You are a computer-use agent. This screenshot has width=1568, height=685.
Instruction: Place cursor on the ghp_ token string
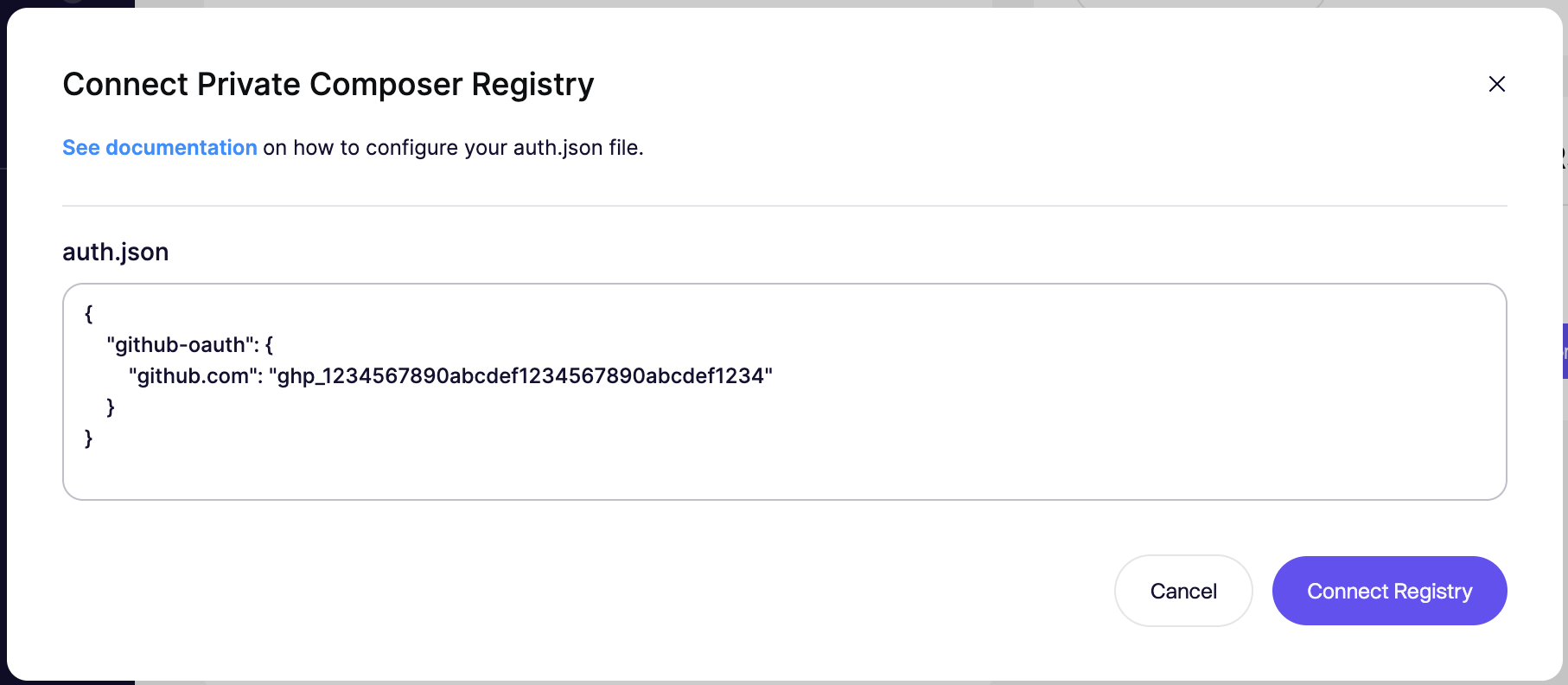519,376
